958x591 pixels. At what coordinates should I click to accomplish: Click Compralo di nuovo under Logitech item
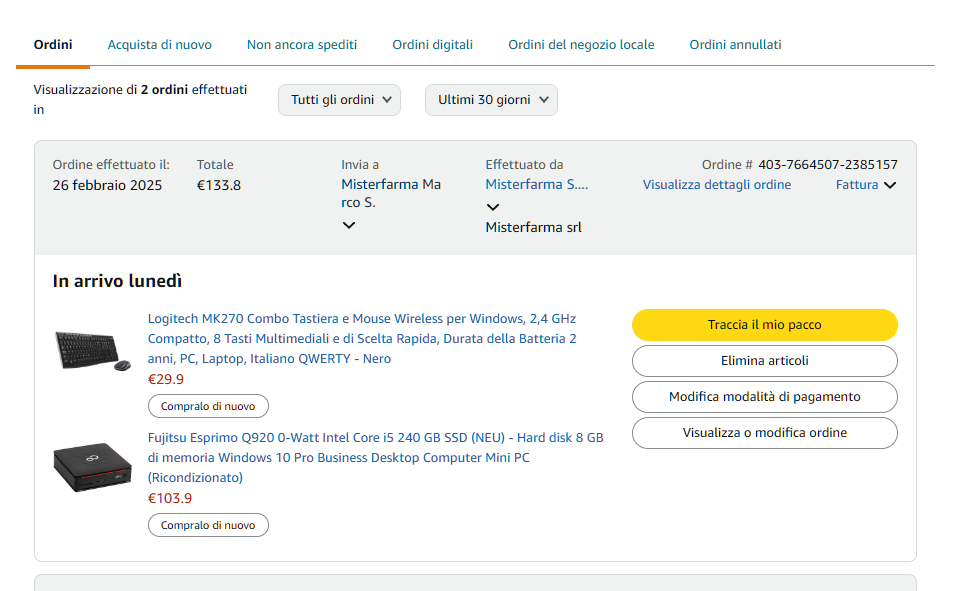[208, 406]
